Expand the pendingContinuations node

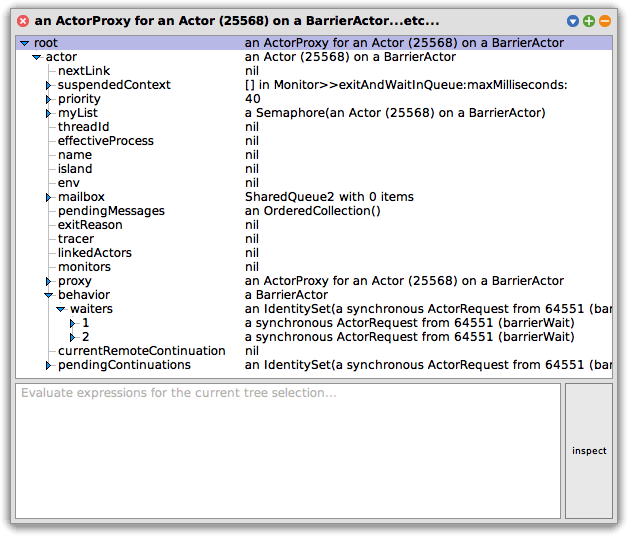point(48,365)
